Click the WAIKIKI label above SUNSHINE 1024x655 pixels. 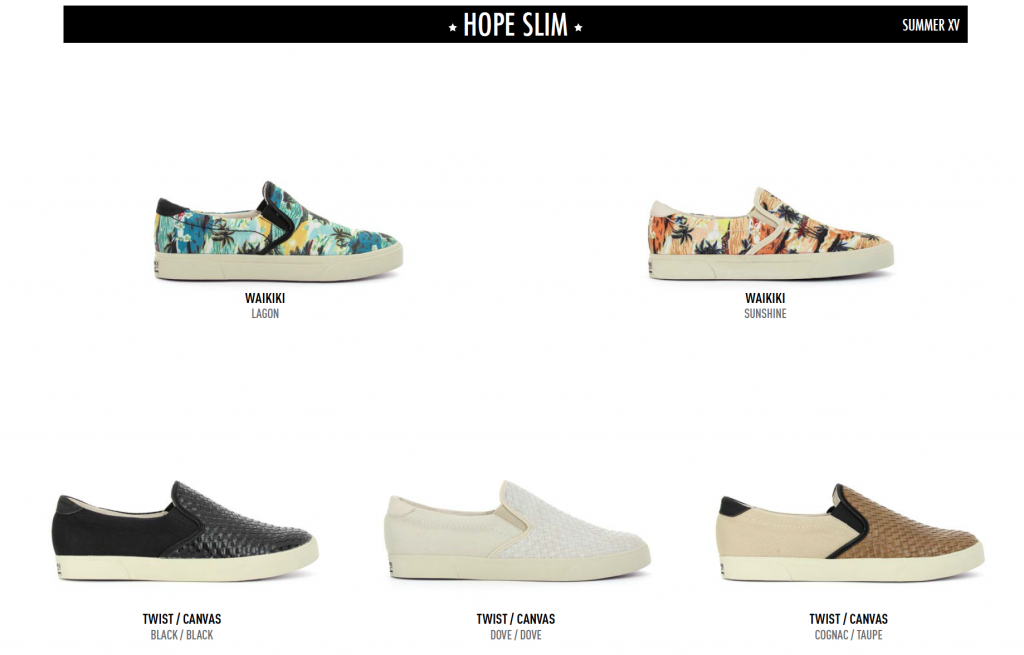pos(765,298)
